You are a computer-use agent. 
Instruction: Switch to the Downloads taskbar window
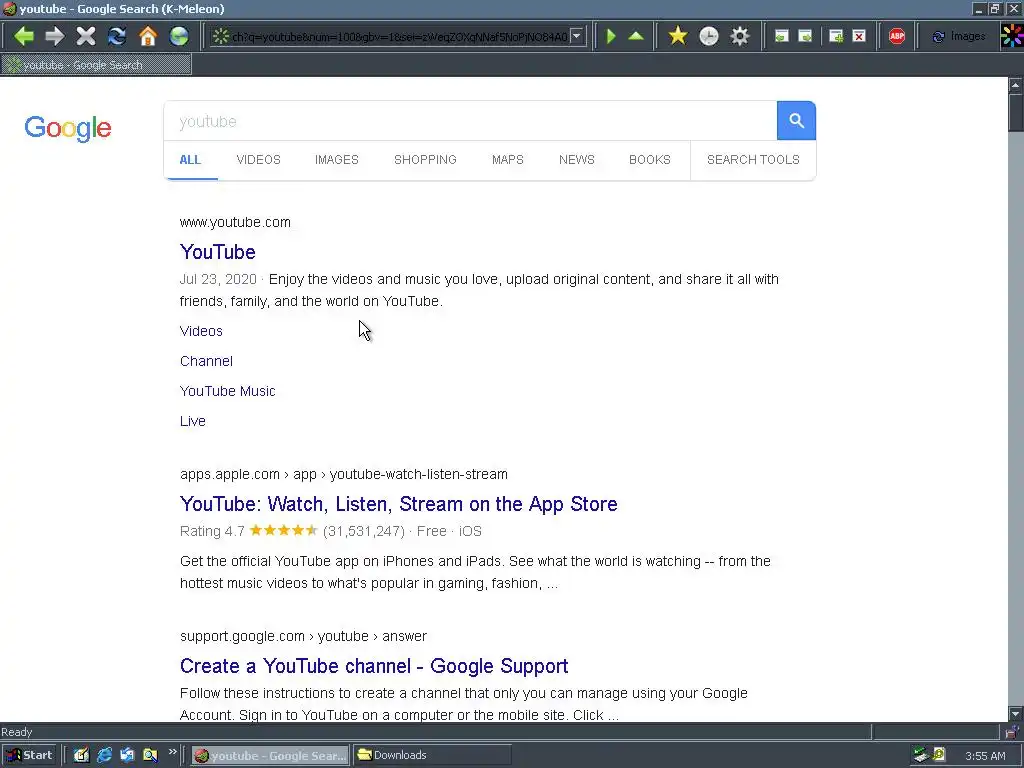pos(432,756)
